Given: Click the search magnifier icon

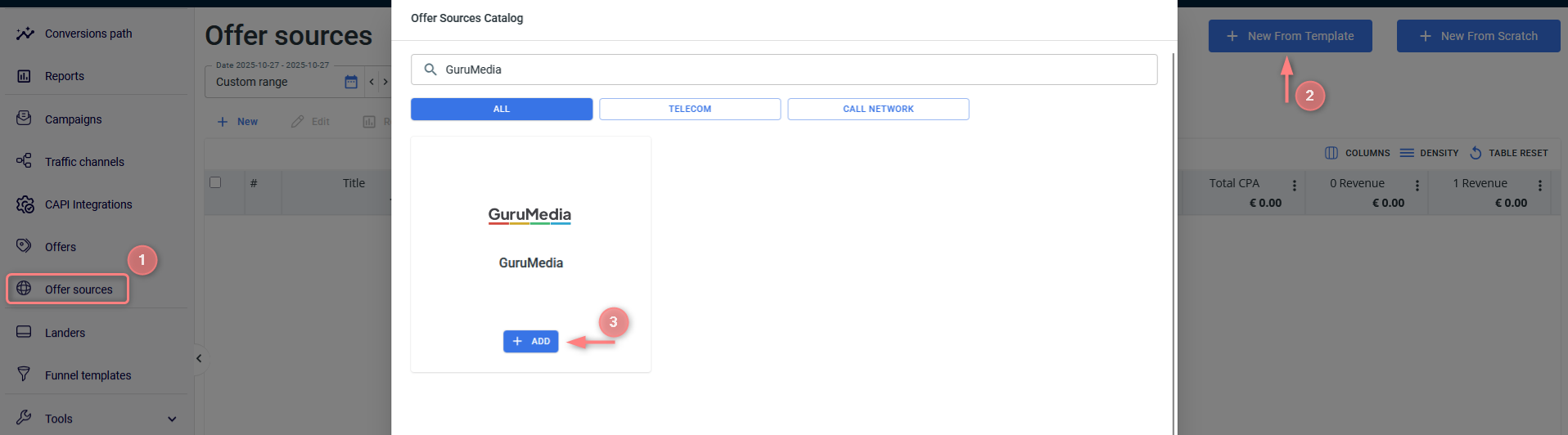Looking at the screenshot, I should coord(430,70).
